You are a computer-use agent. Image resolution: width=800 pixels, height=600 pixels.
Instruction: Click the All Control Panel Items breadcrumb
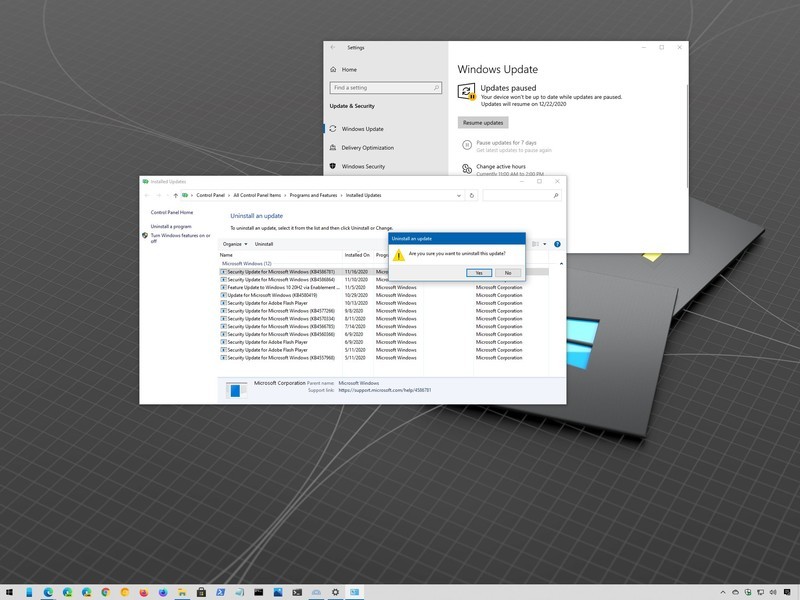tap(257, 195)
